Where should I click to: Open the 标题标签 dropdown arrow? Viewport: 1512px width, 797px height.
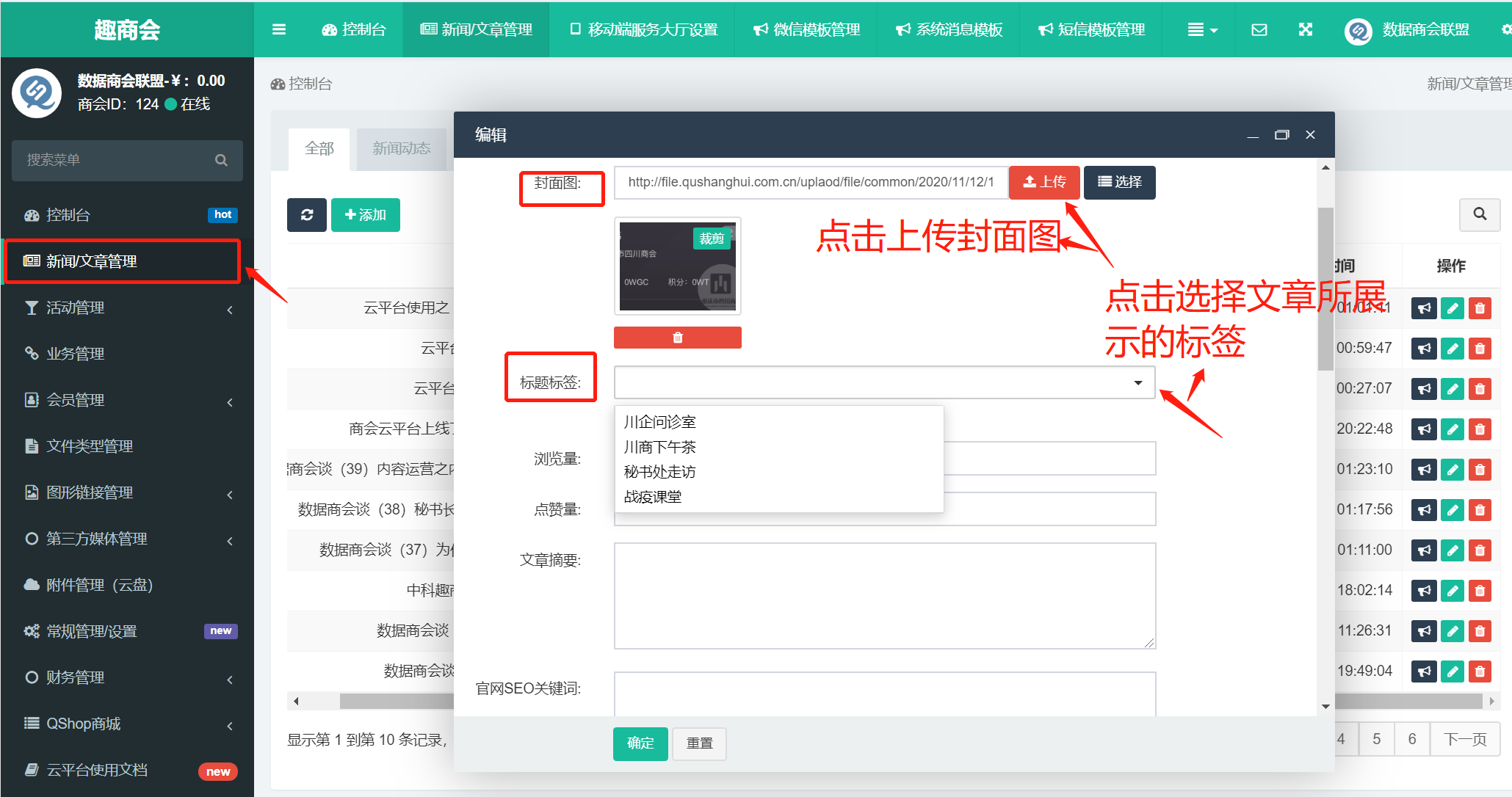click(x=1137, y=382)
